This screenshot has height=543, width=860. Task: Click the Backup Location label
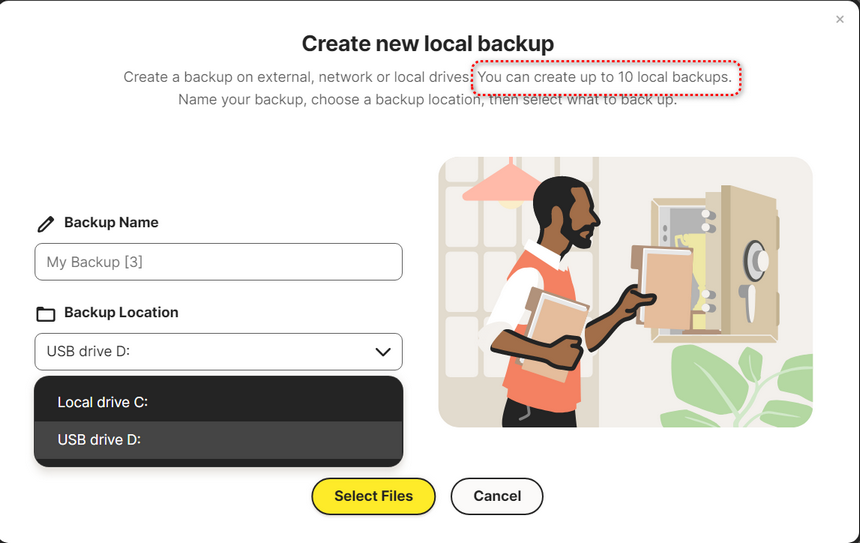[x=121, y=313]
